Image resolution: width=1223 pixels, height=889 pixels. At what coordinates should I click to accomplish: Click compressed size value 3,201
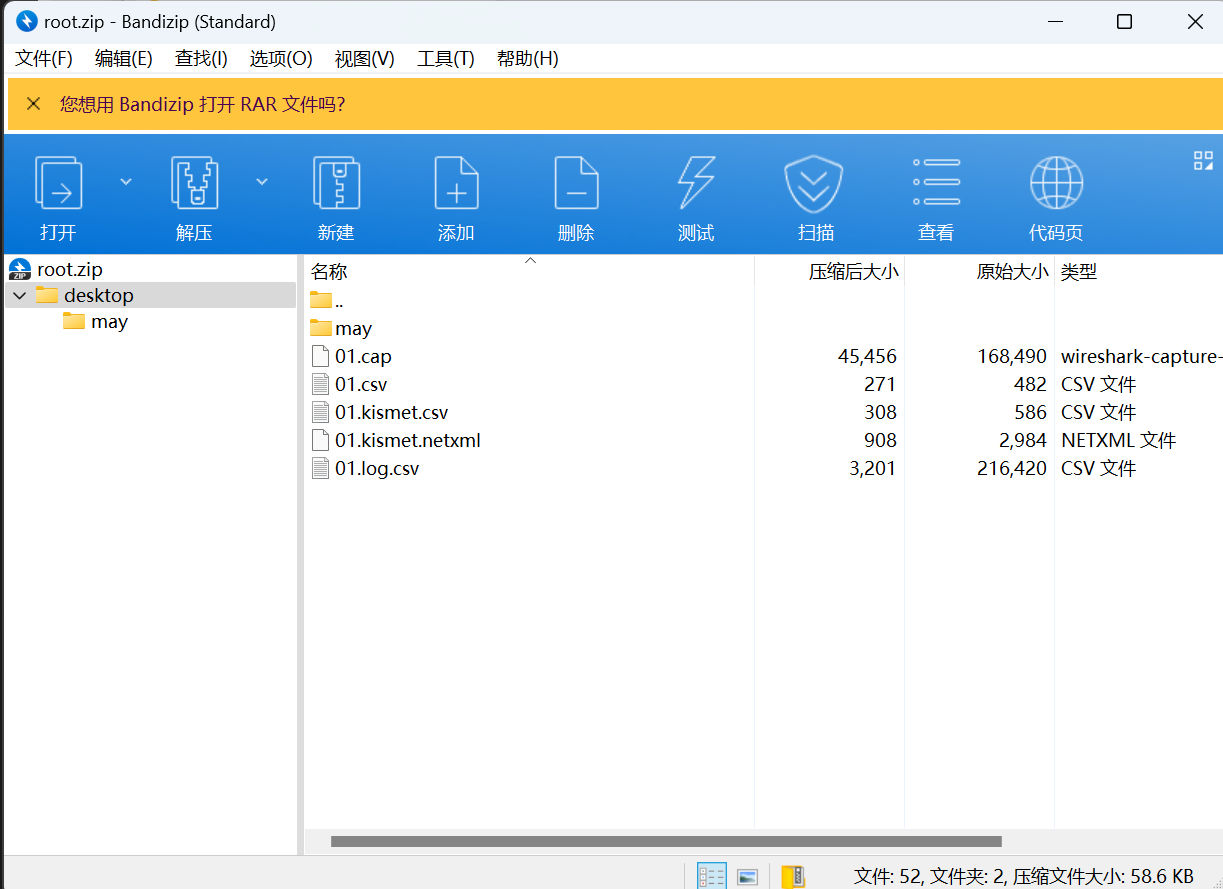[873, 468]
